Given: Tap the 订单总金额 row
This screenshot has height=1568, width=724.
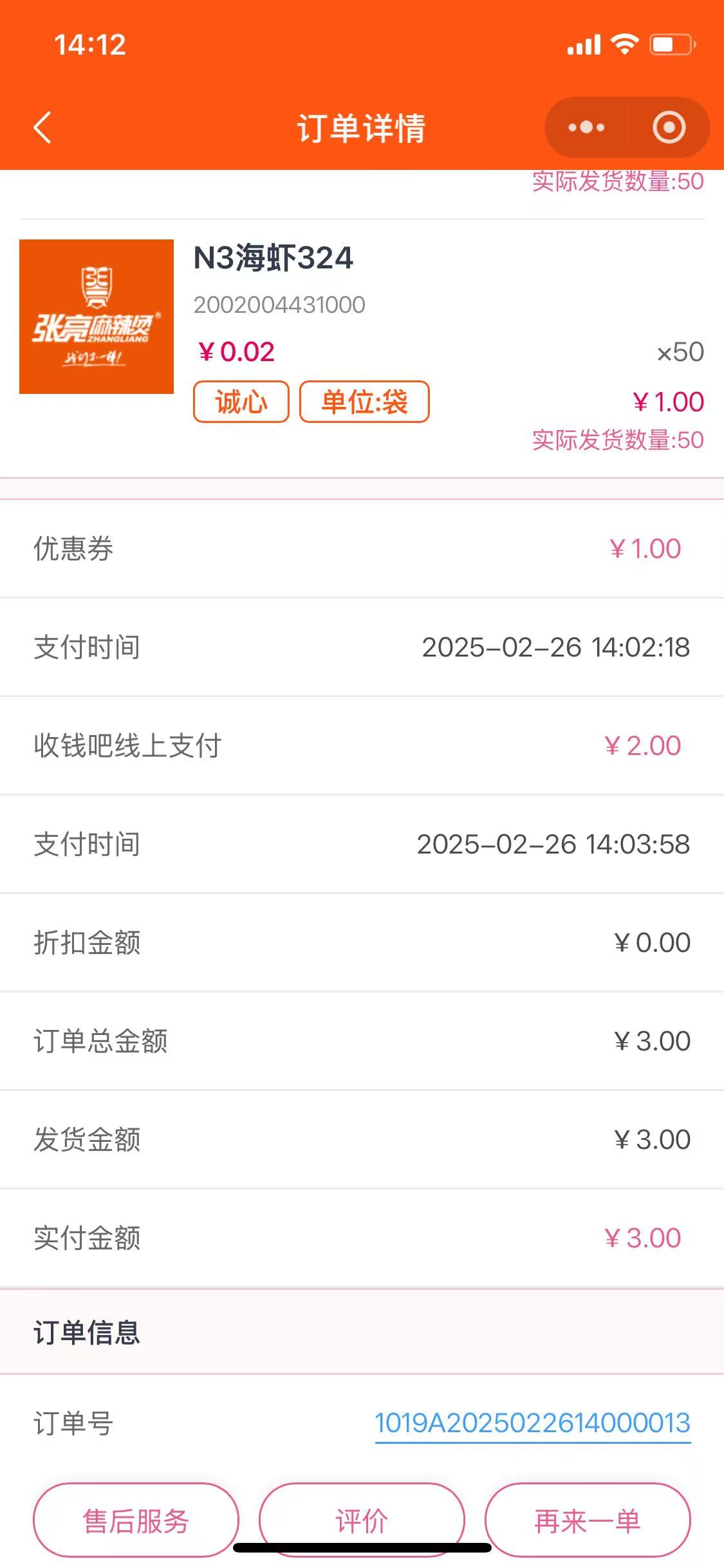Looking at the screenshot, I should [x=362, y=1041].
